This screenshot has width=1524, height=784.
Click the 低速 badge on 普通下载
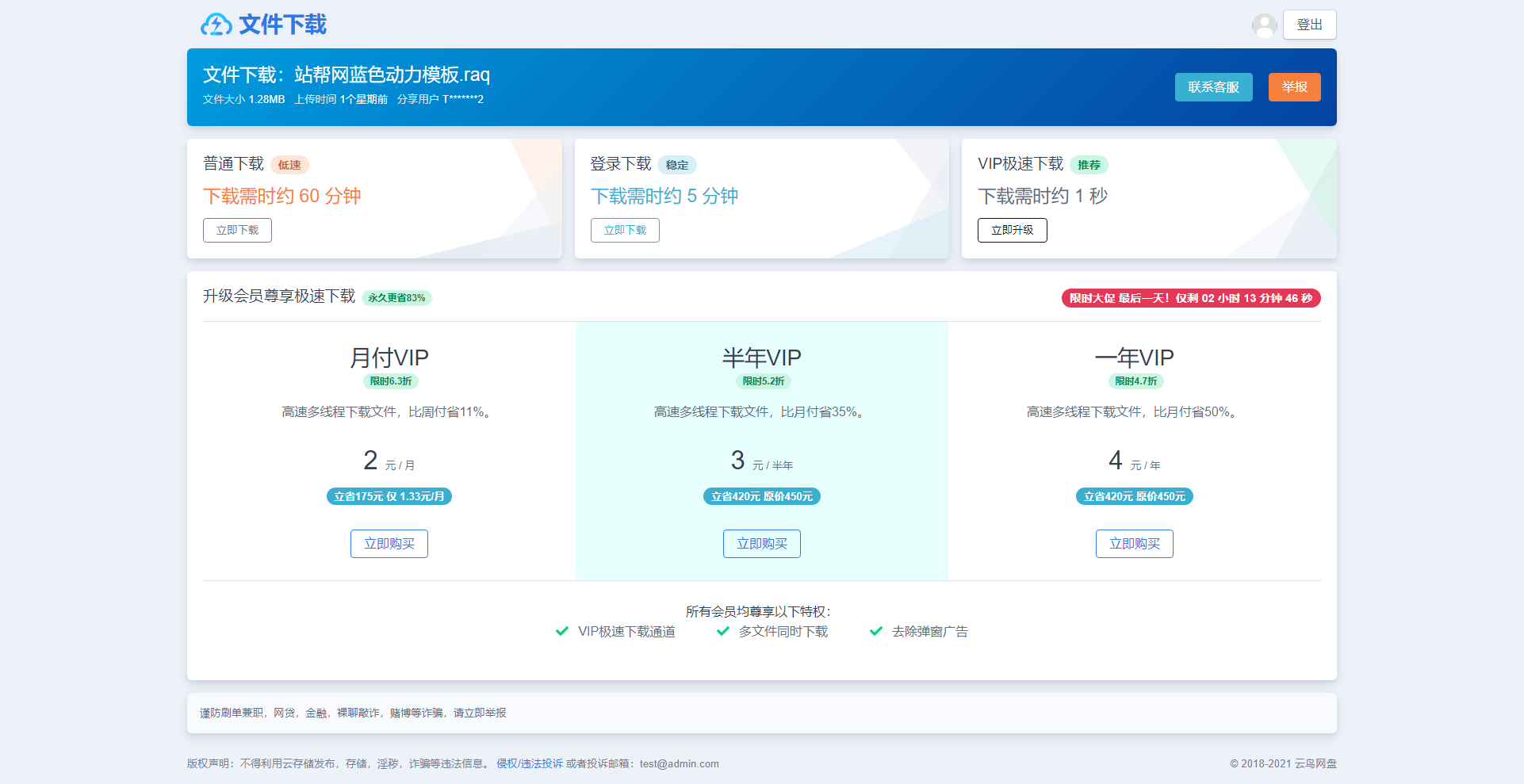pyautogui.click(x=289, y=165)
